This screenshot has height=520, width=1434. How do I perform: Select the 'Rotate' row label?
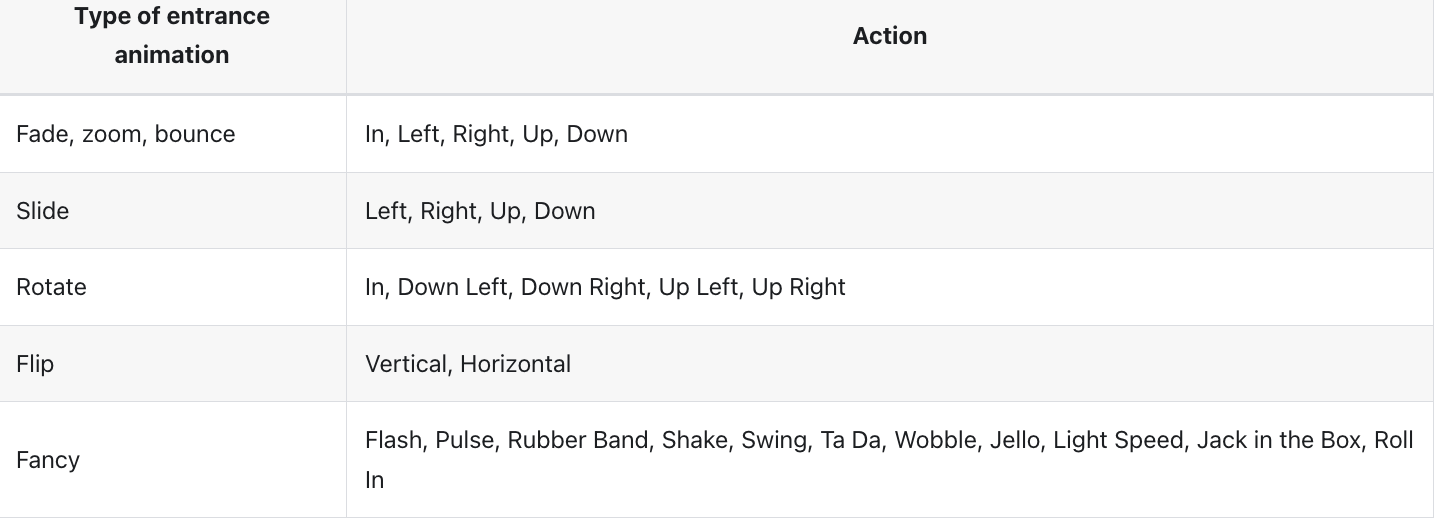click(x=51, y=287)
